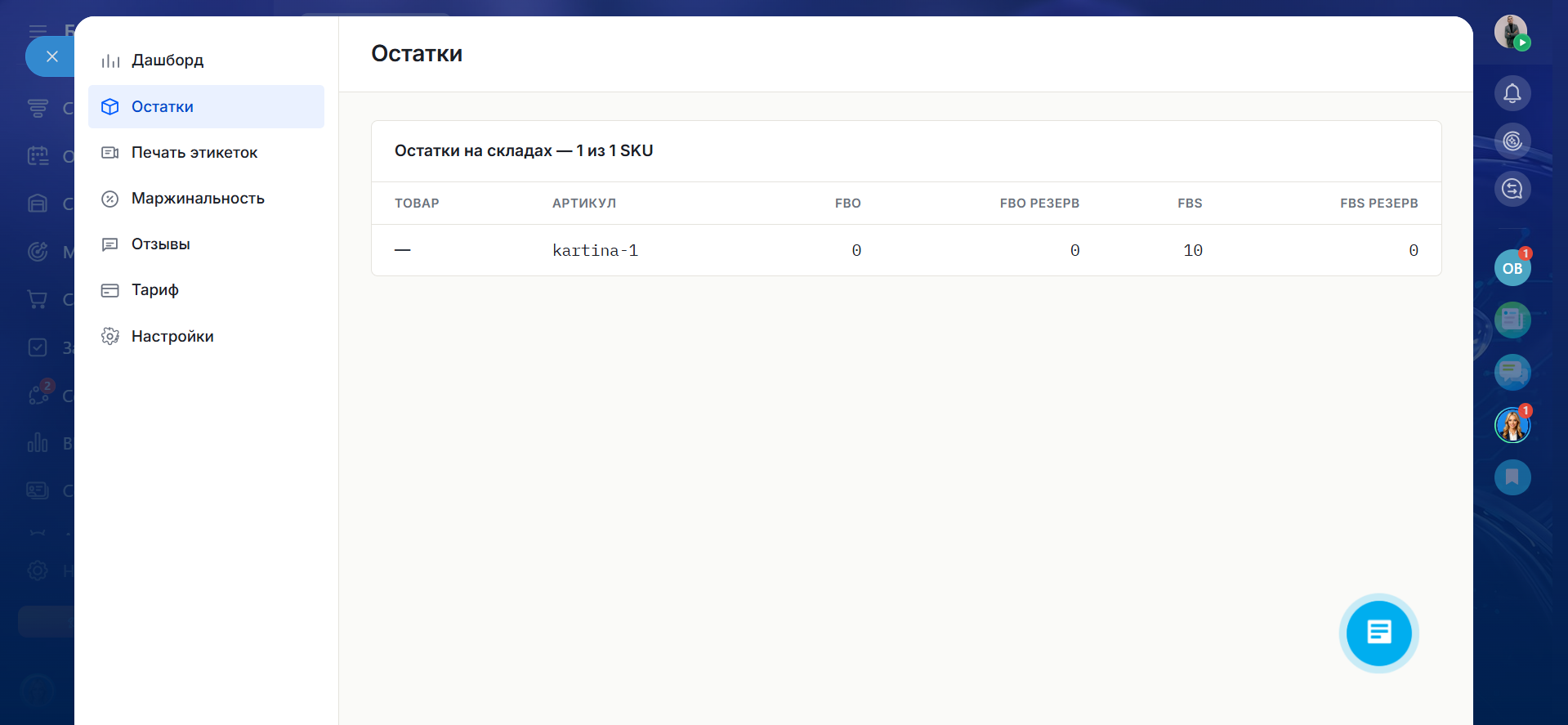Click the bar chart icon in background sidebar
This screenshot has width=1568, height=725.
pyautogui.click(x=38, y=443)
